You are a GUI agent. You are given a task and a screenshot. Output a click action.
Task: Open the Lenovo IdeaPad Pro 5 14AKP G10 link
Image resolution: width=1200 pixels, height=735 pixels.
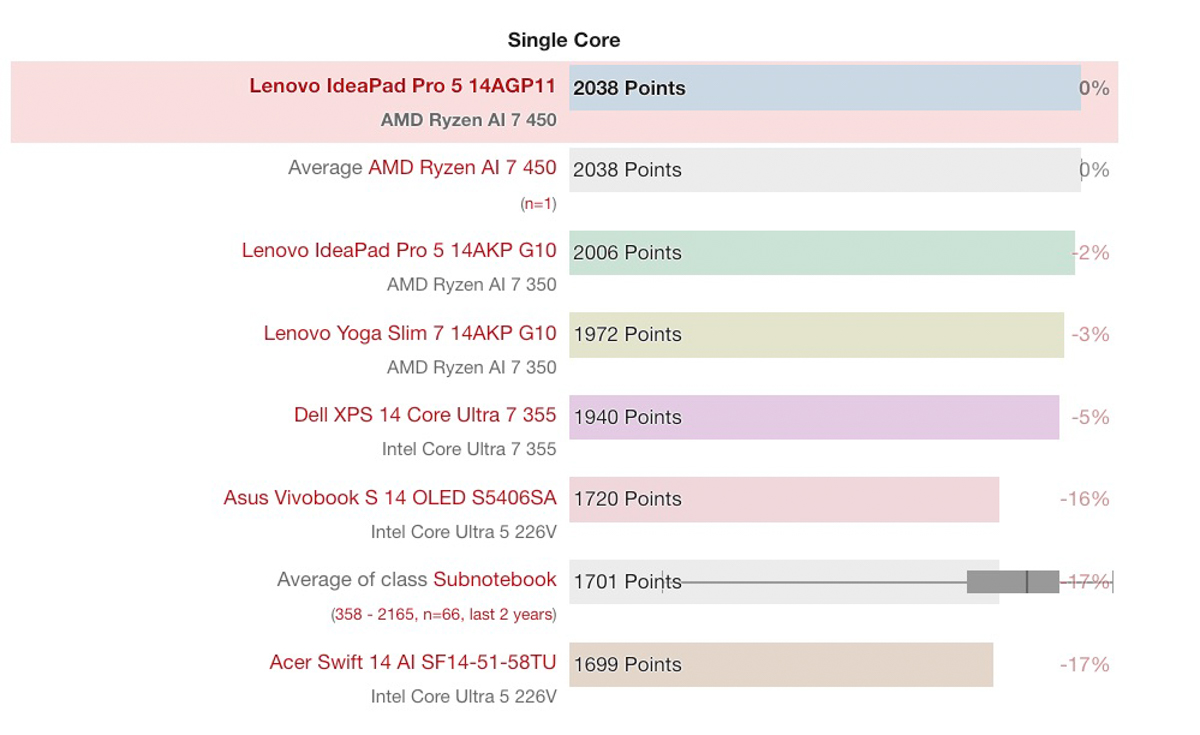399,251
